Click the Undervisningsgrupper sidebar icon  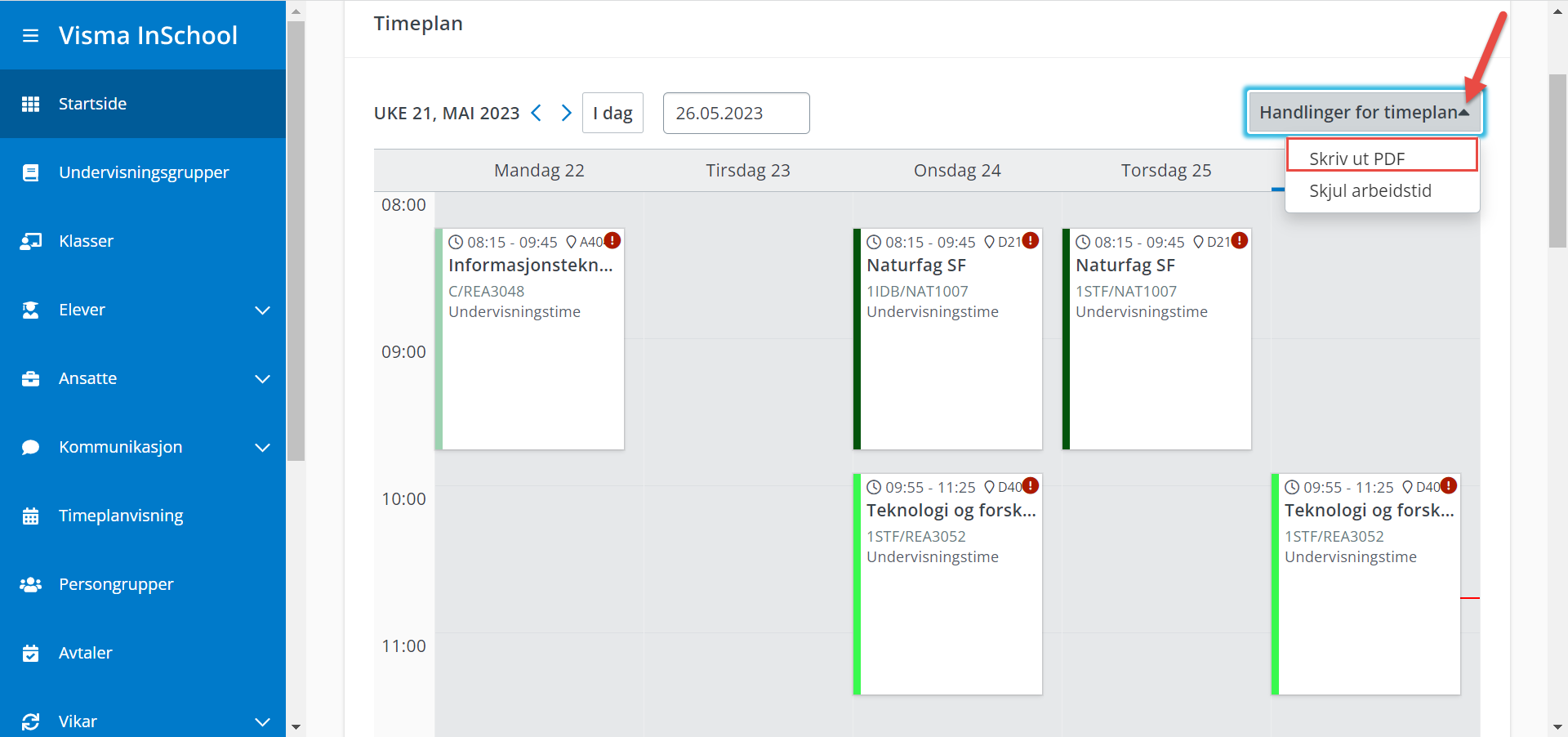[30, 172]
